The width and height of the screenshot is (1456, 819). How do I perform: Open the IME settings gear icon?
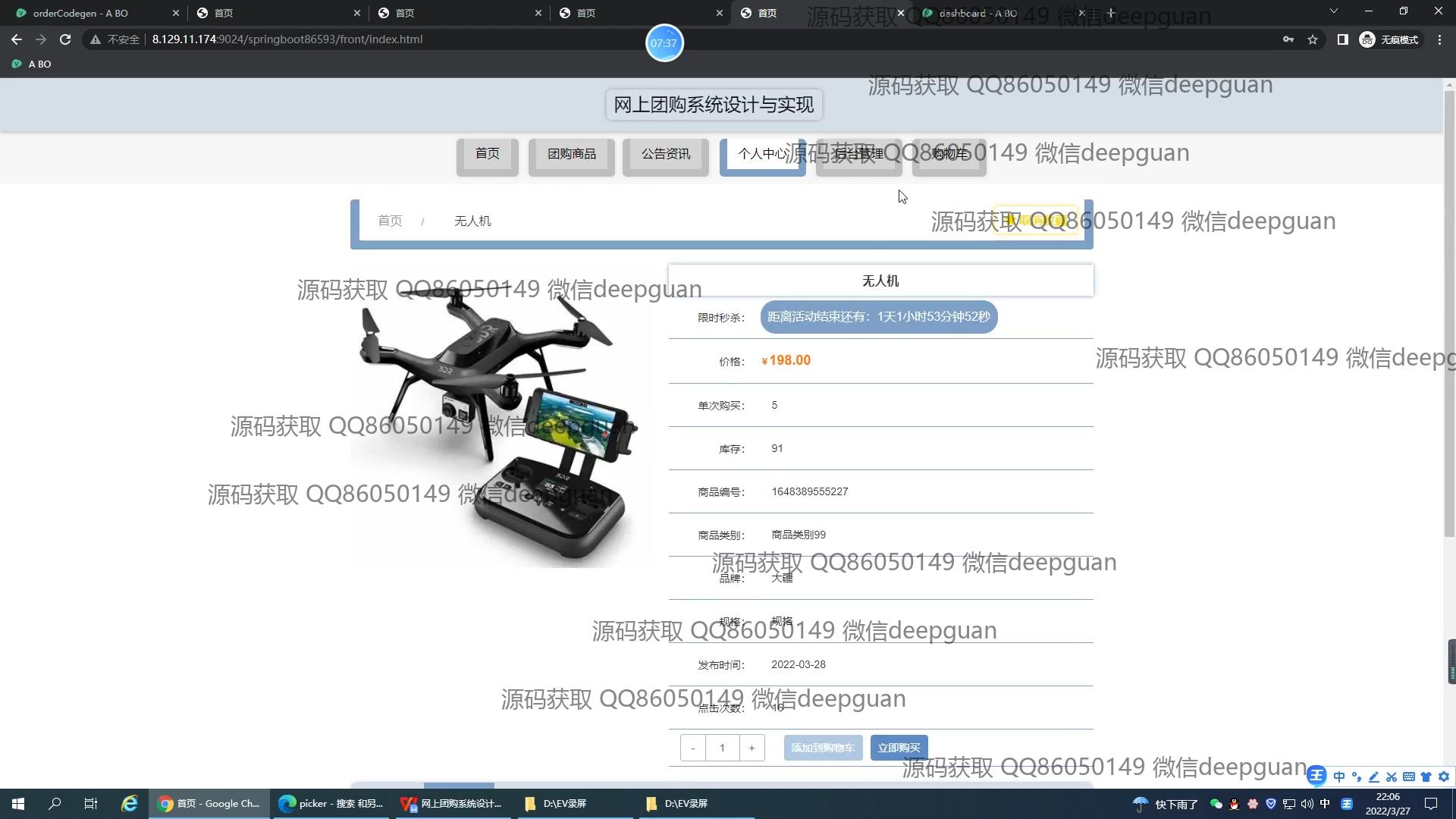click(1444, 777)
